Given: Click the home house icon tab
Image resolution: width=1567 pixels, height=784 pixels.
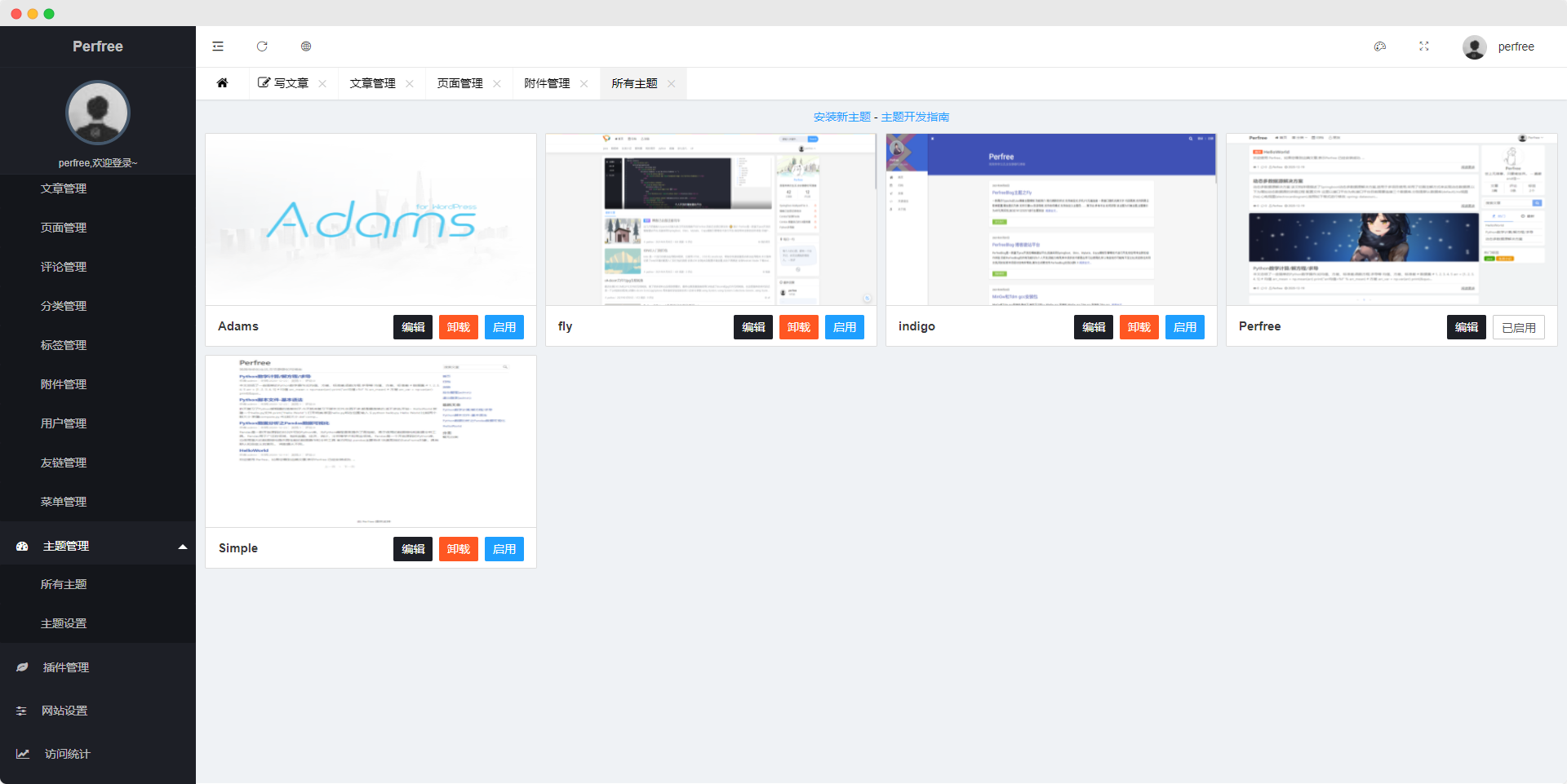Looking at the screenshot, I should tap(222, 82).
